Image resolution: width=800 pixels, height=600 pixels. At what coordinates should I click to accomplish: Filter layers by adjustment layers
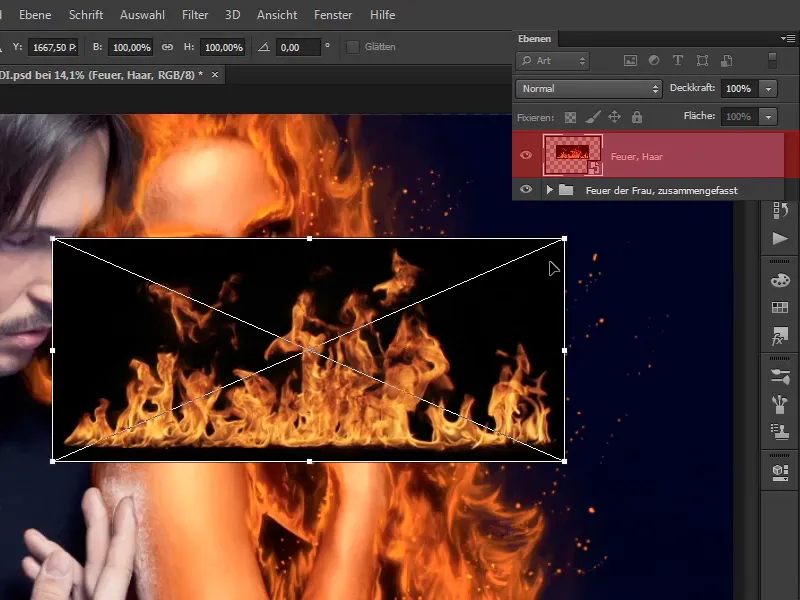(x=656, y=60)
